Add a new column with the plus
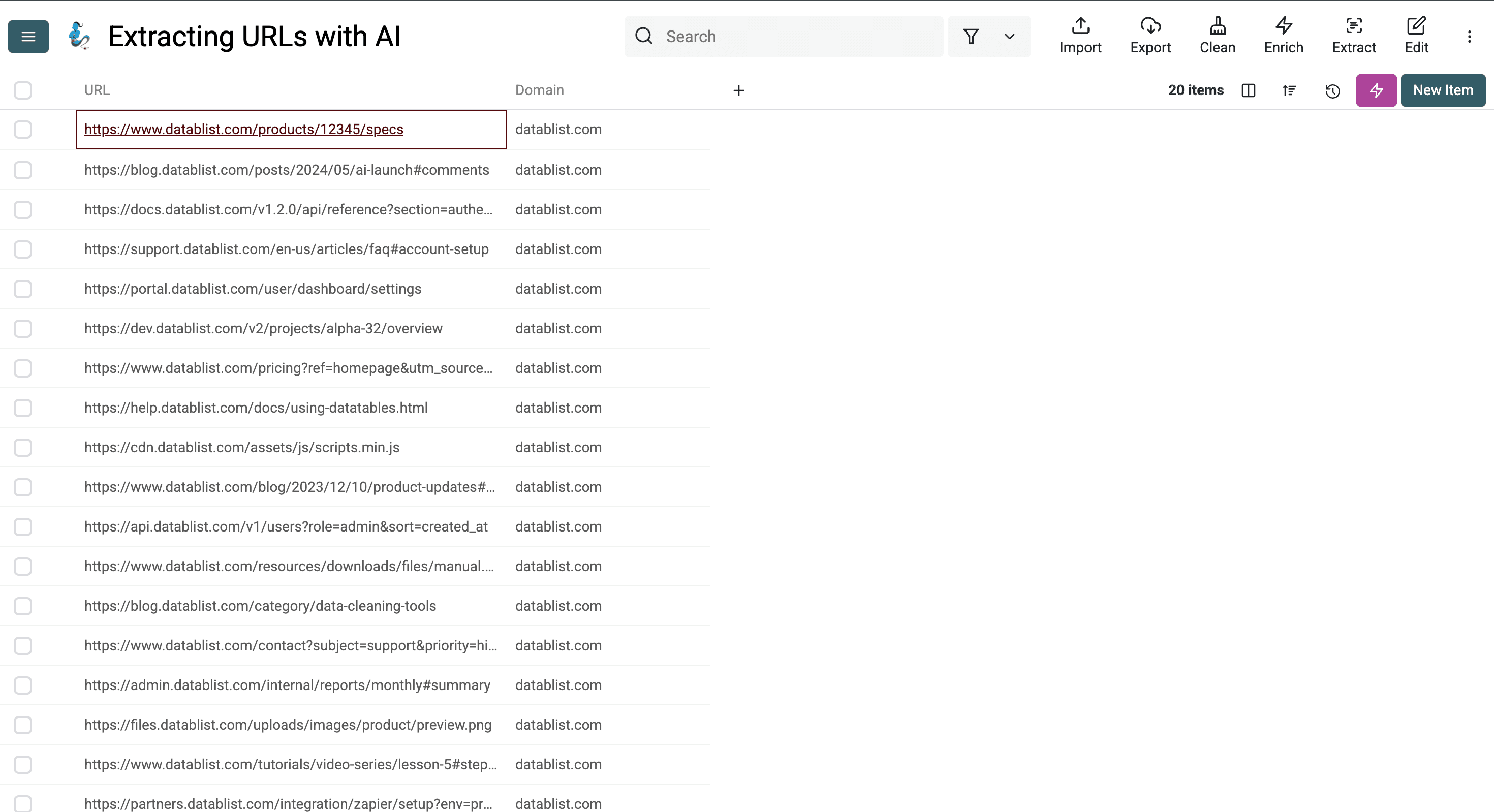Viewport: 1494px width, 812px height. point(739,90)
